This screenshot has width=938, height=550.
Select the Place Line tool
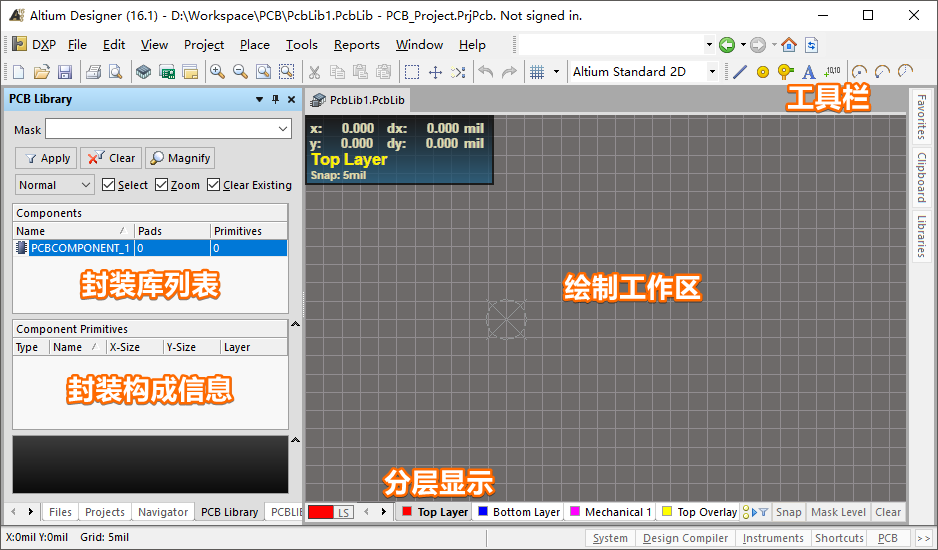(x=739, y=72)
